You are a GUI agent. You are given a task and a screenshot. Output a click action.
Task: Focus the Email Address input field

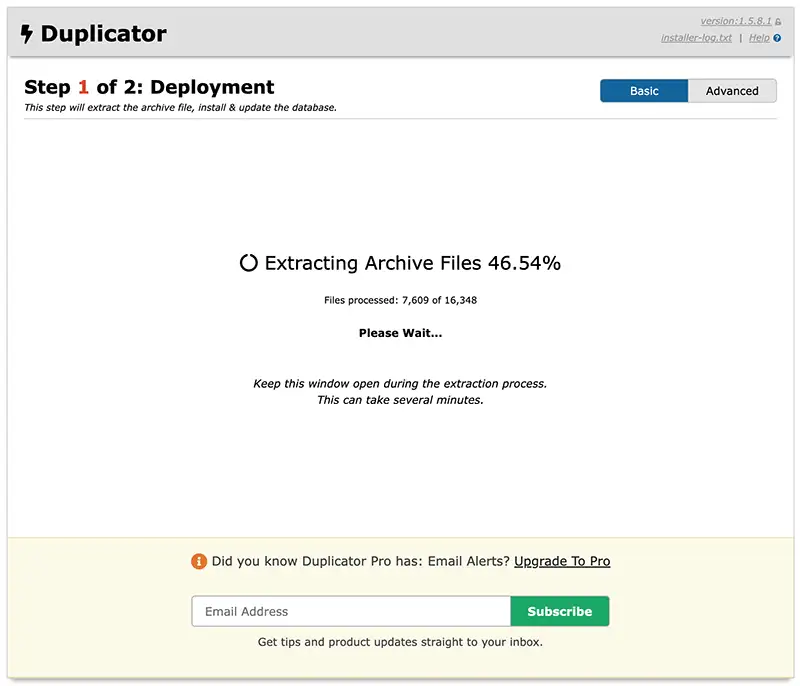[x=351, y=611]
